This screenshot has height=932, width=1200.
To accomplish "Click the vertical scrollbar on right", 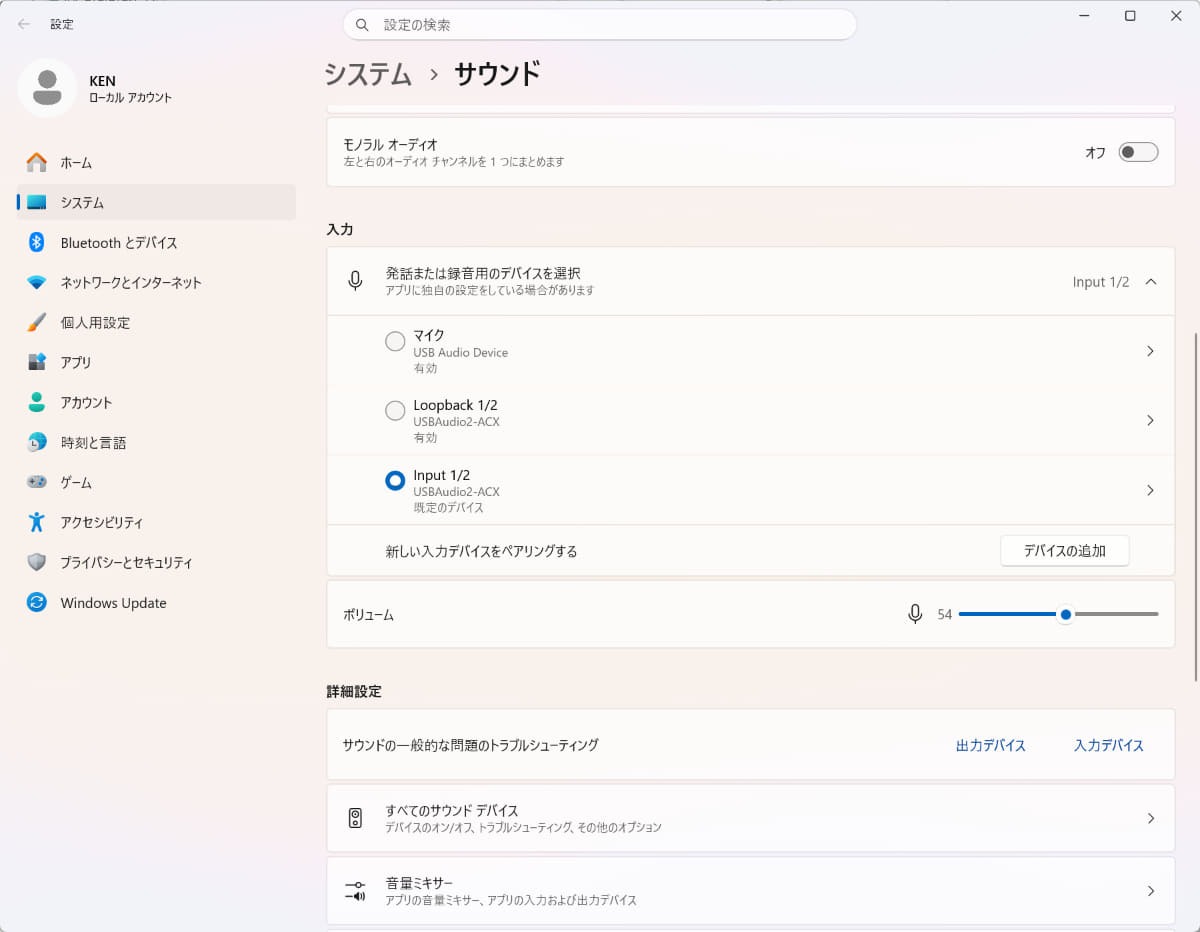I will coord(1195,508).
